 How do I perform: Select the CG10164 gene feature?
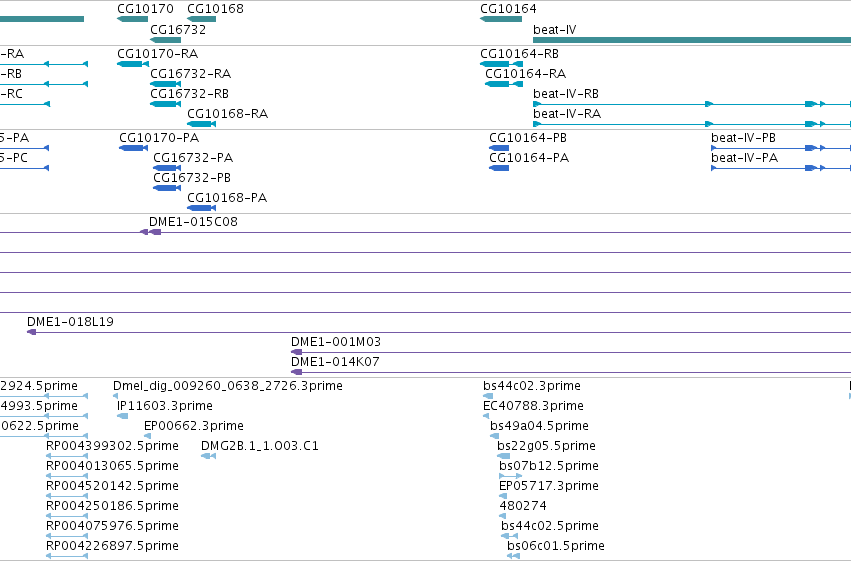pos(501,19)
